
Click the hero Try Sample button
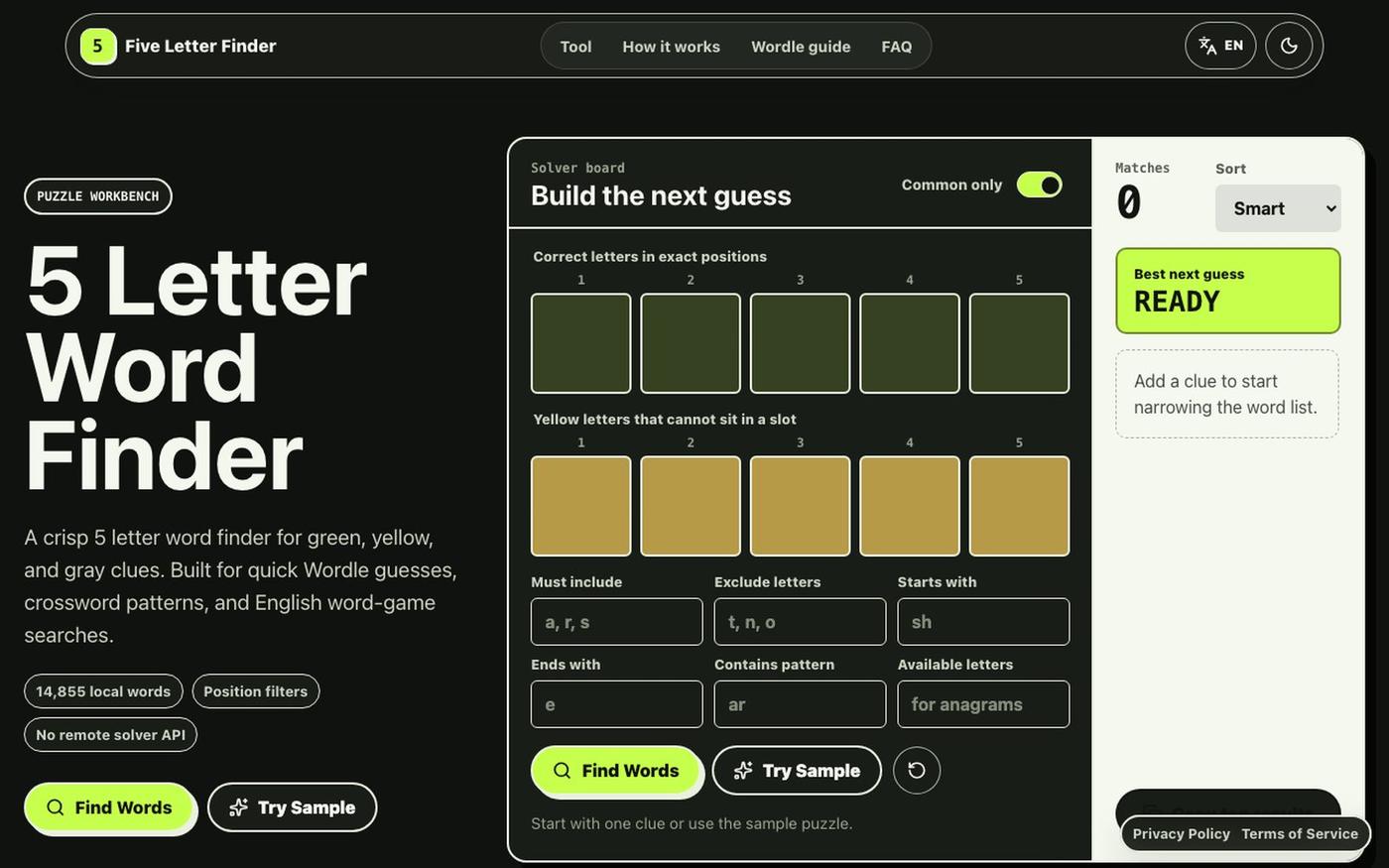(x=293, y=807)
